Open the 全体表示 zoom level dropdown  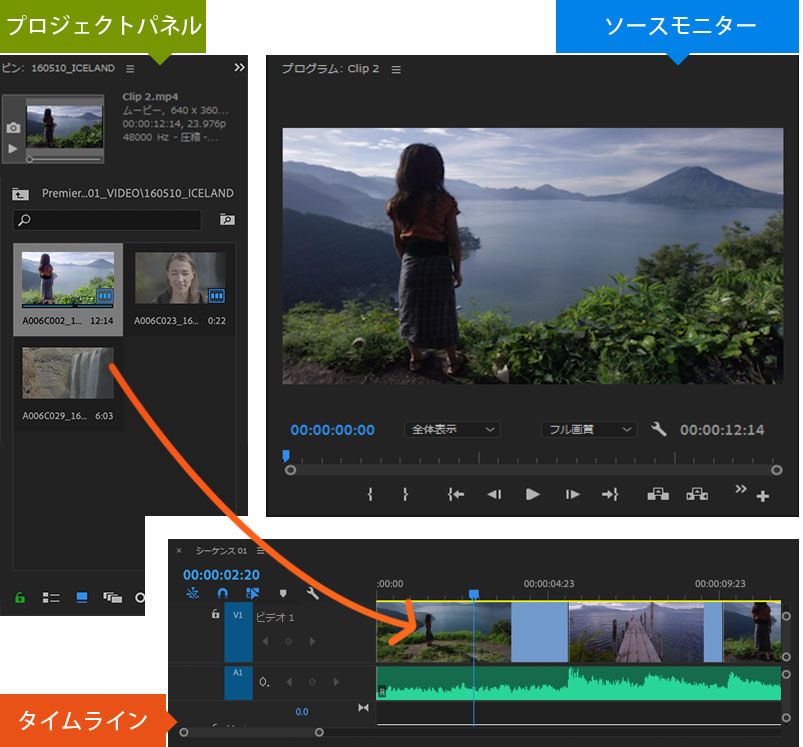[453, 429]
